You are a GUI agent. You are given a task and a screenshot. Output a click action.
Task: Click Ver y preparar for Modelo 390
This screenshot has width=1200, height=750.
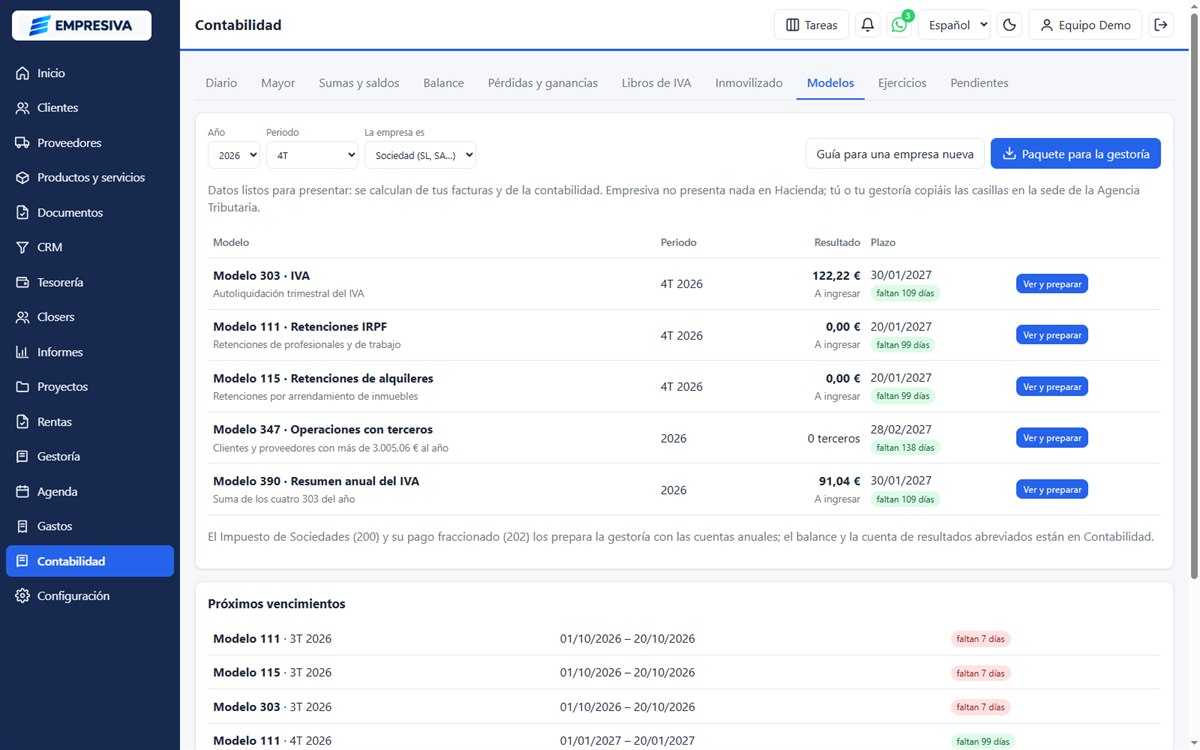click(x=1052, y=489)
